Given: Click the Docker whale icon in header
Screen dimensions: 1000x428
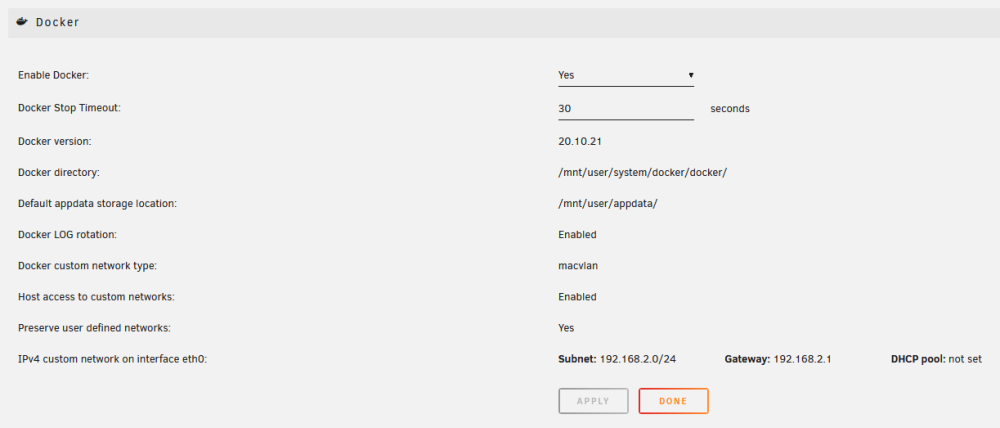Looking at the screenshot, I should point(22,22).
